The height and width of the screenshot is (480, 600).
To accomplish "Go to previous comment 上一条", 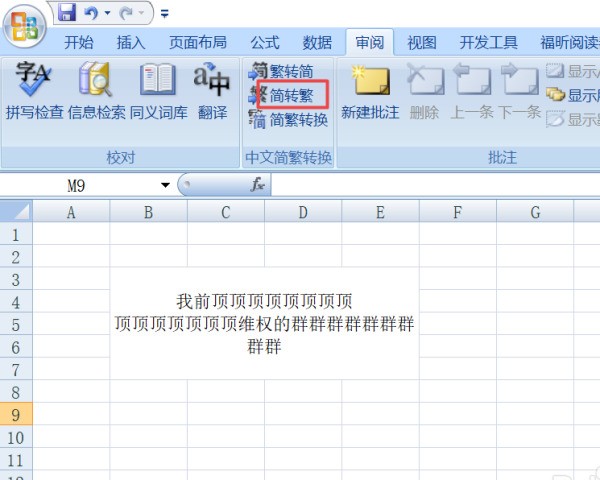I will tap(472, 93).
